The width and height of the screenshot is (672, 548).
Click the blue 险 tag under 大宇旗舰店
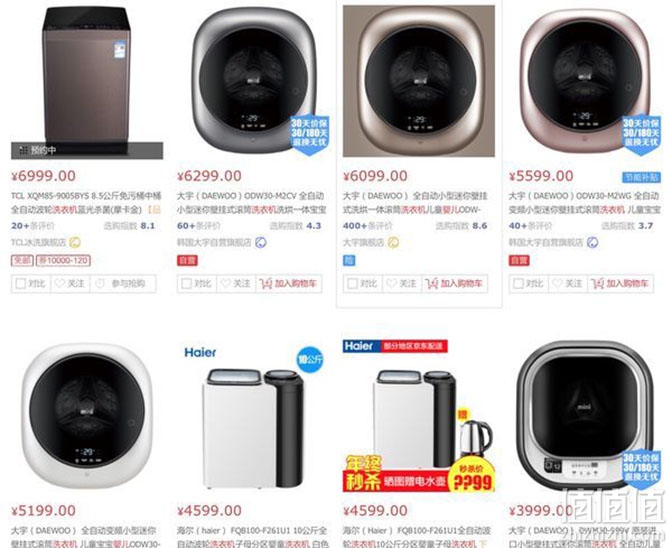[x=349, y=261]
